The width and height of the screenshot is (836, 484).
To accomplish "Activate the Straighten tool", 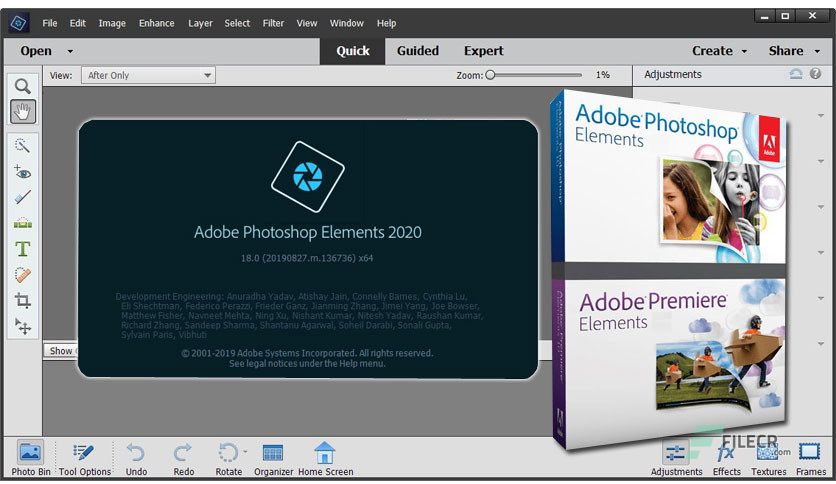I will click(22, 223).
